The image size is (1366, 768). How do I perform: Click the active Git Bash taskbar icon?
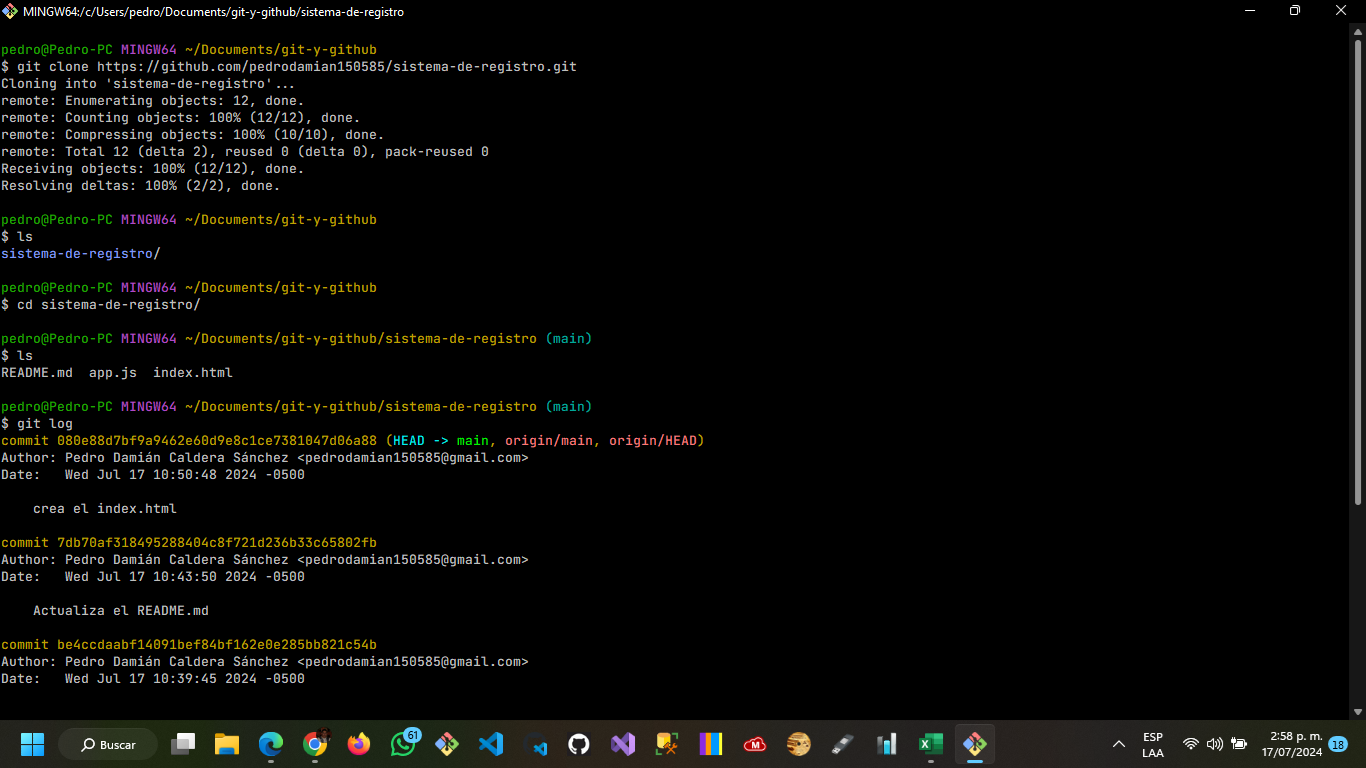[x=975, y=744]
